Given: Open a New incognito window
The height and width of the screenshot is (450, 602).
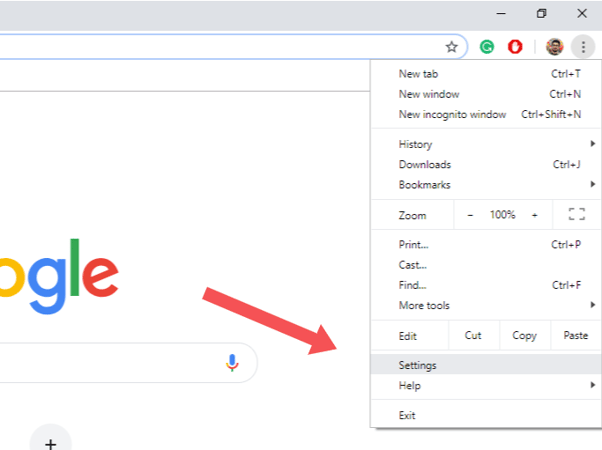Looking at the screenshot, I should [452, 114].
